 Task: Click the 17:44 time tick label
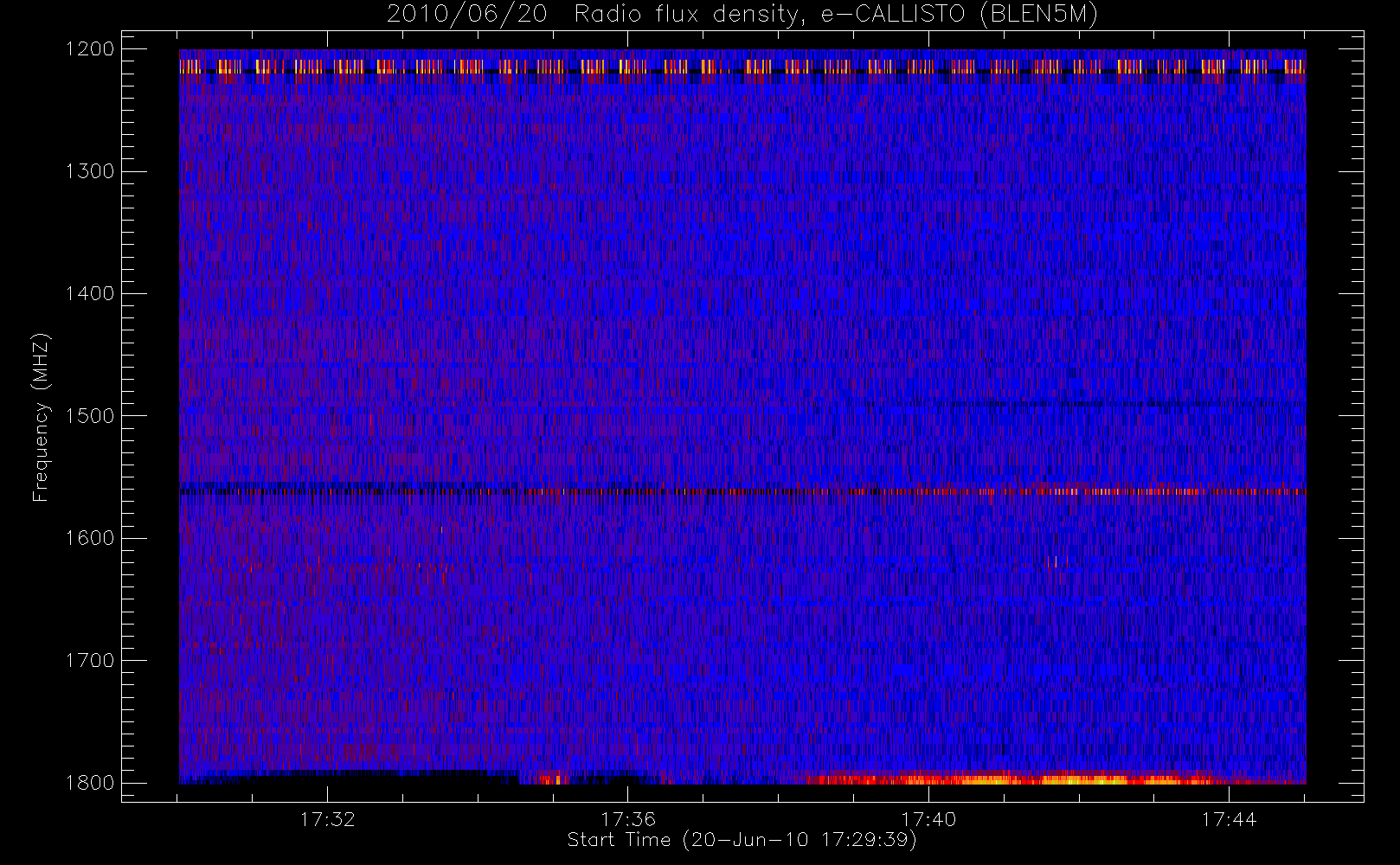[x=1229, y=819]
